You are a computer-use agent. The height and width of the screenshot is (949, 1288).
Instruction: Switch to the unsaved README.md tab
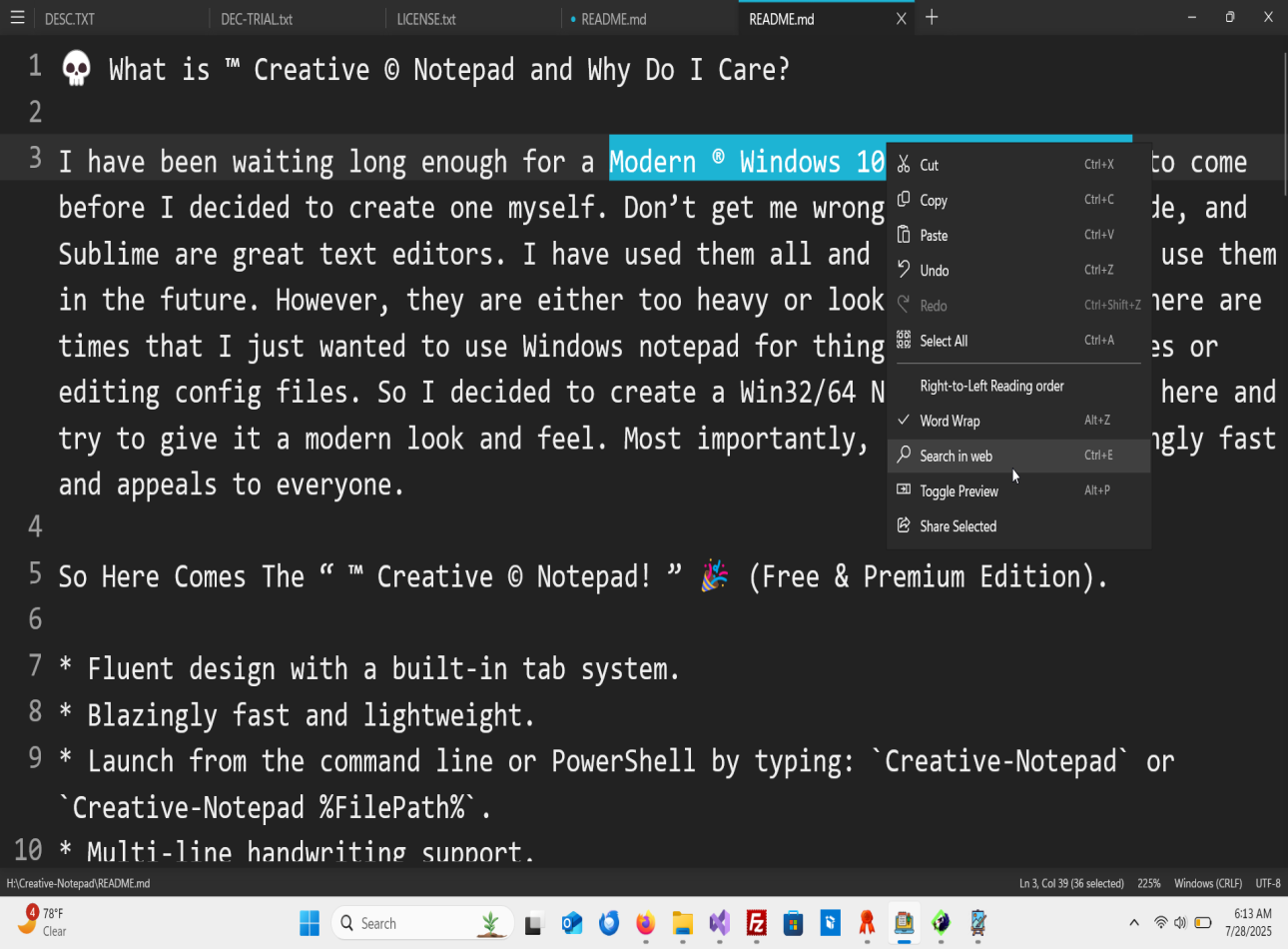[649, 18]
